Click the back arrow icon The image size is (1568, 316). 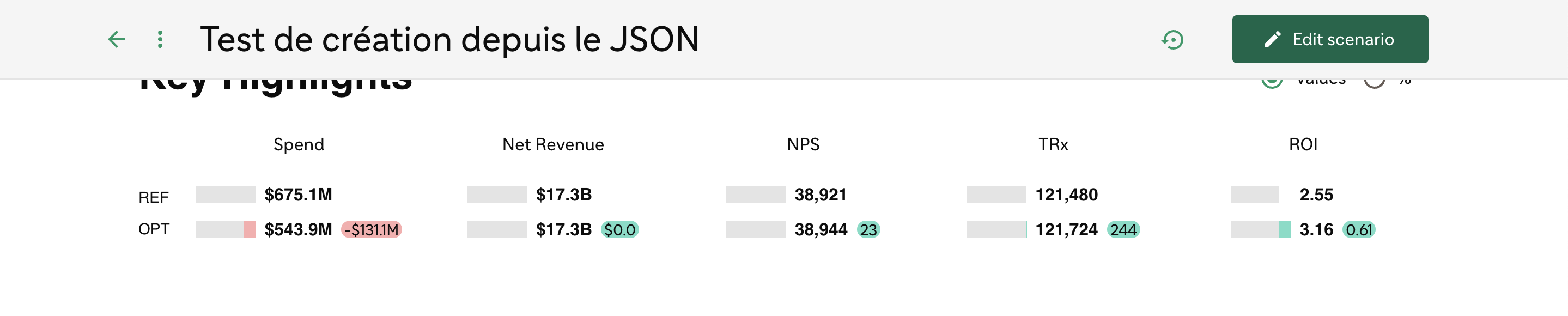click(116, 40)
